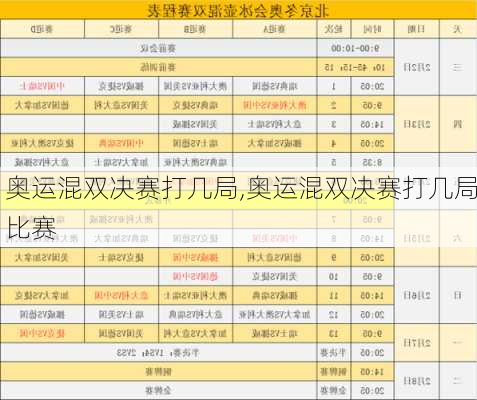Select the 2月7日 date cell
The height and width of the screenshot is (400, 477).
tap(417, 343)
